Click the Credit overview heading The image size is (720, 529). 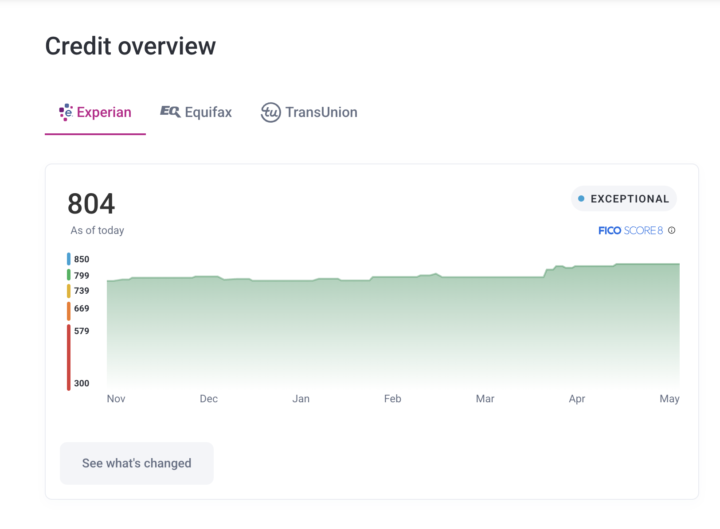click(x=130, y=46)
